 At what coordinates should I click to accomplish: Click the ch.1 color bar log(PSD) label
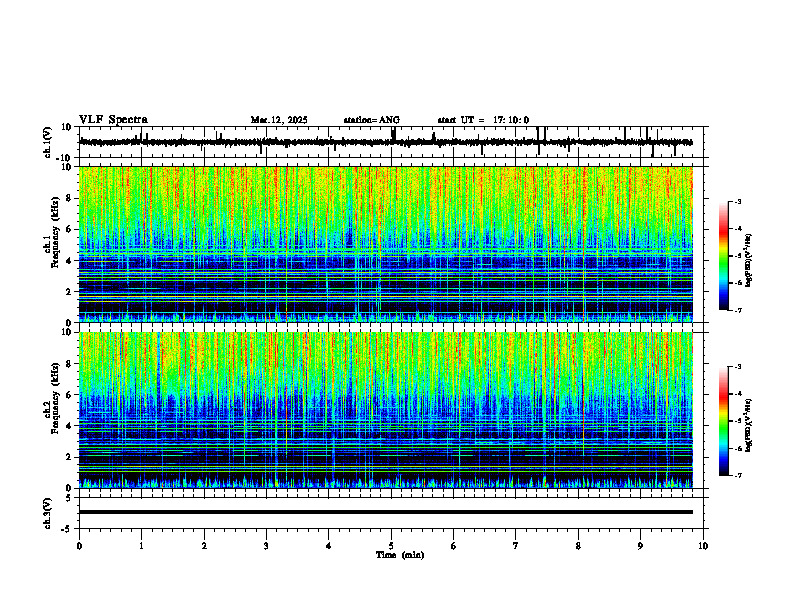tap(749, 261)
